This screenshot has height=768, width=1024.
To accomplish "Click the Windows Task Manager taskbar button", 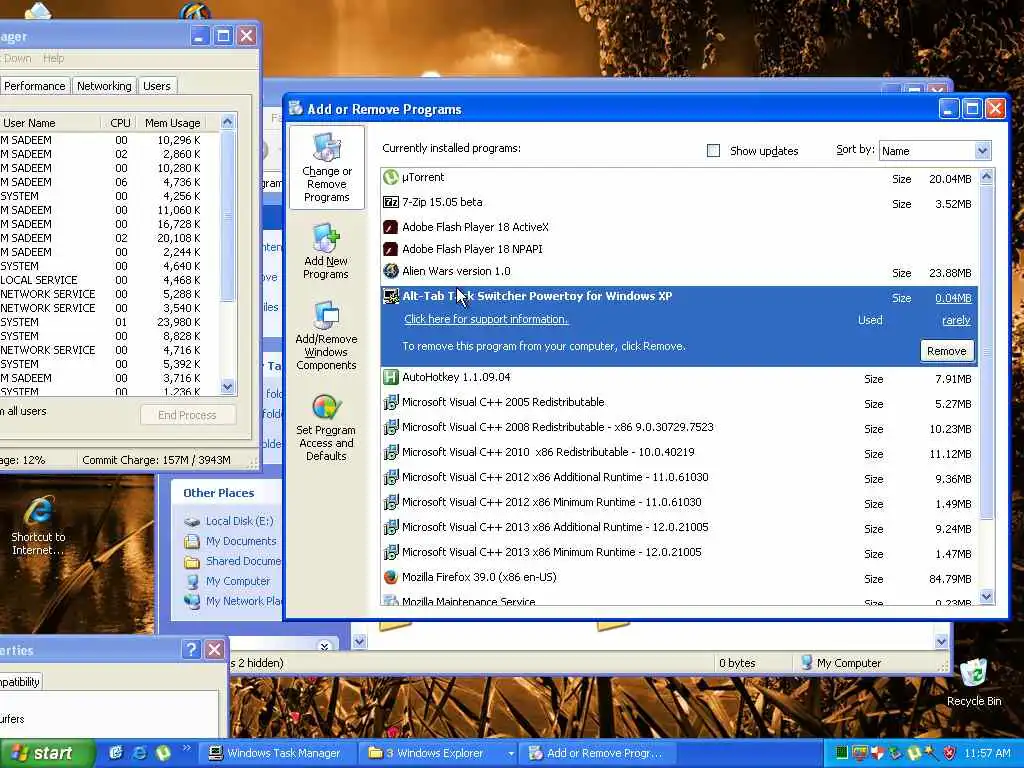I will point(276,754).
